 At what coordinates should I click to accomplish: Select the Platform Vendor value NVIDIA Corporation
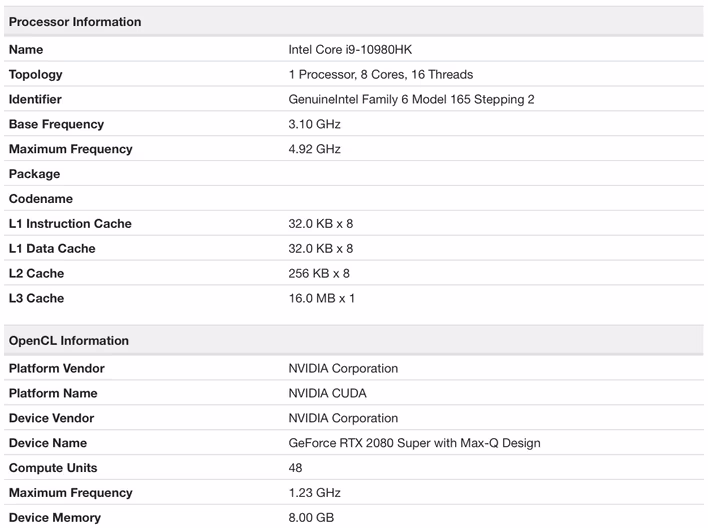pos(343,369)
